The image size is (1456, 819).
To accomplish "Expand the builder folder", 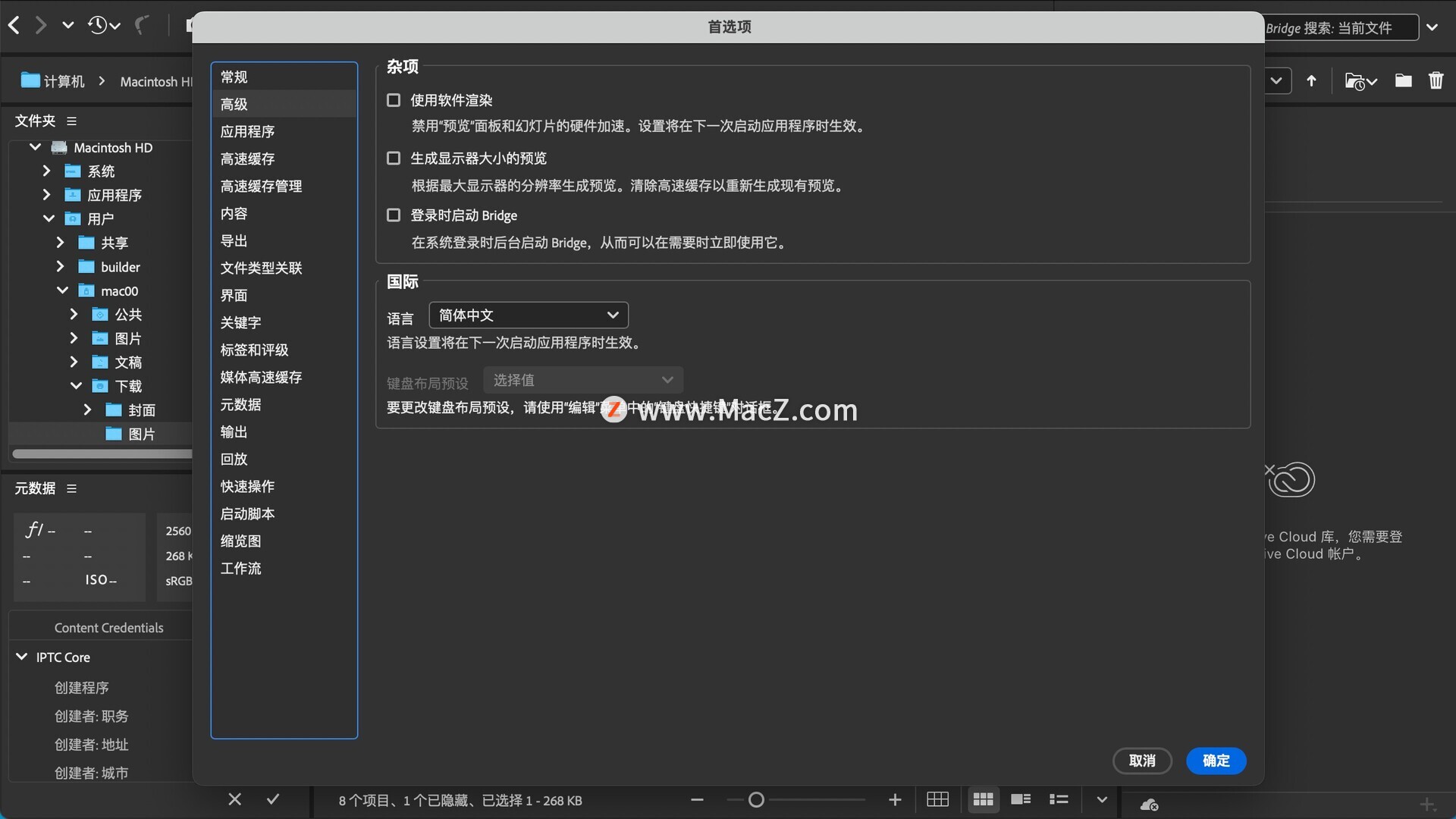I will [61, 266].
